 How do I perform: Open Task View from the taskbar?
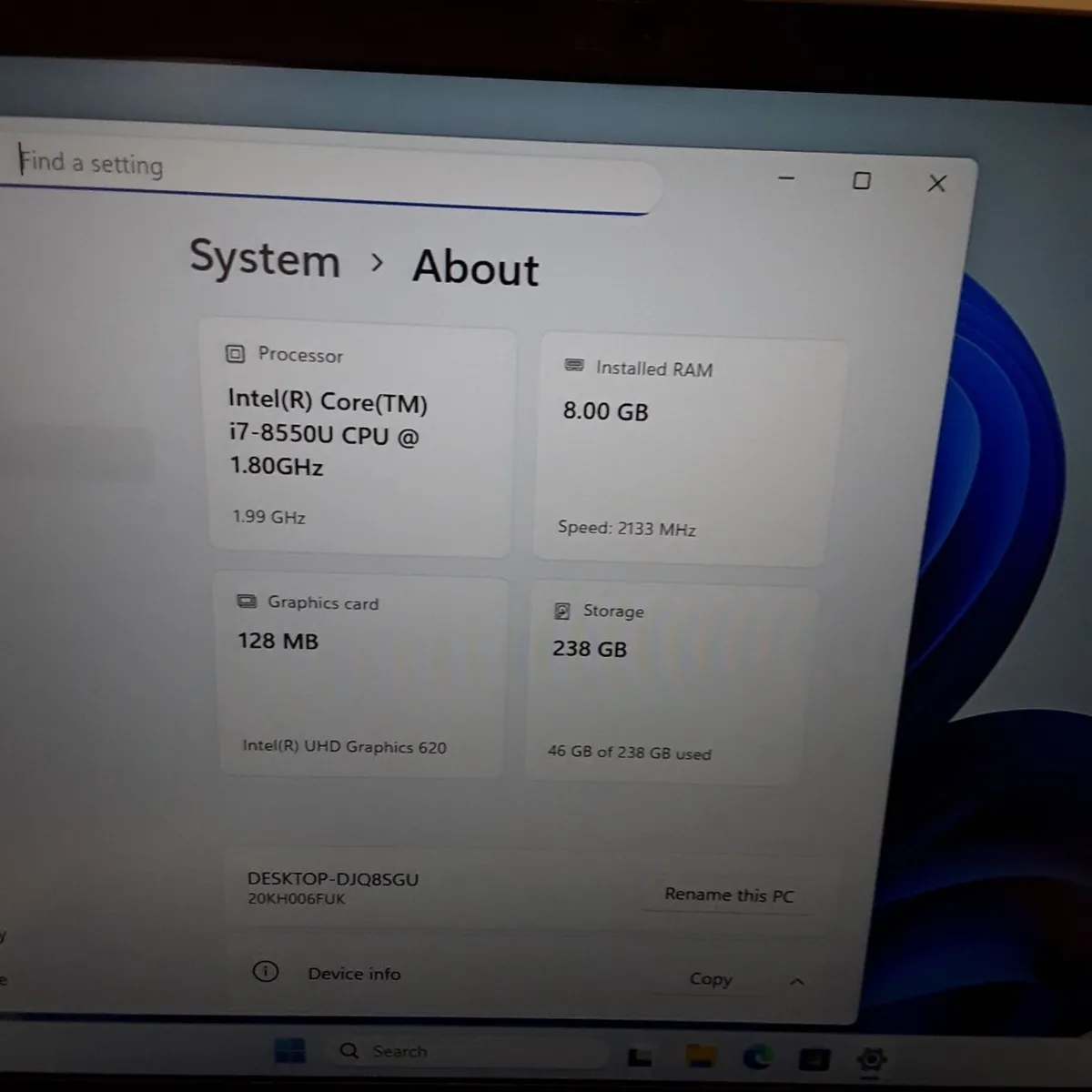pos(640,1057)
